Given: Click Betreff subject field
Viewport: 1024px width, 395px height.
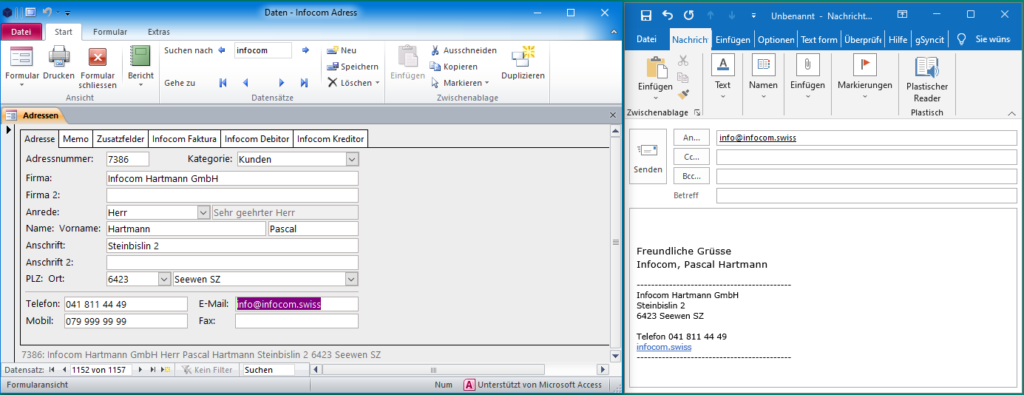Looking at the screenshot, I should pos(866,195).
